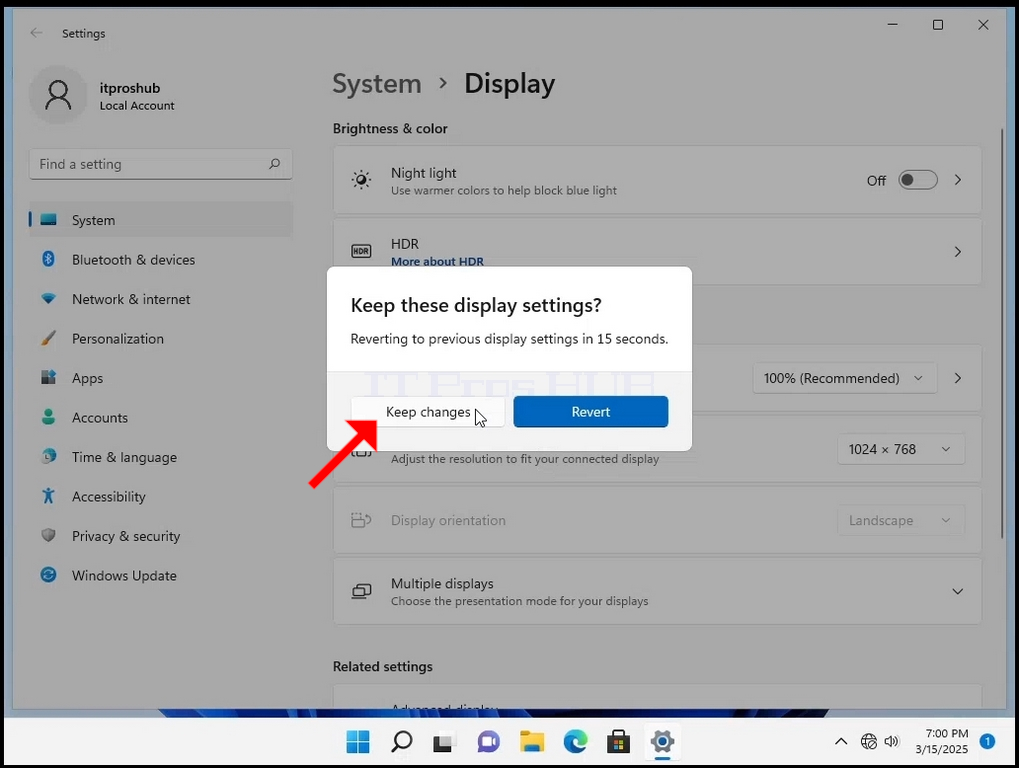Click the volume speaker tray icon
The height and width of the screenshot is (768, 1019).
[x=892, y=741]
